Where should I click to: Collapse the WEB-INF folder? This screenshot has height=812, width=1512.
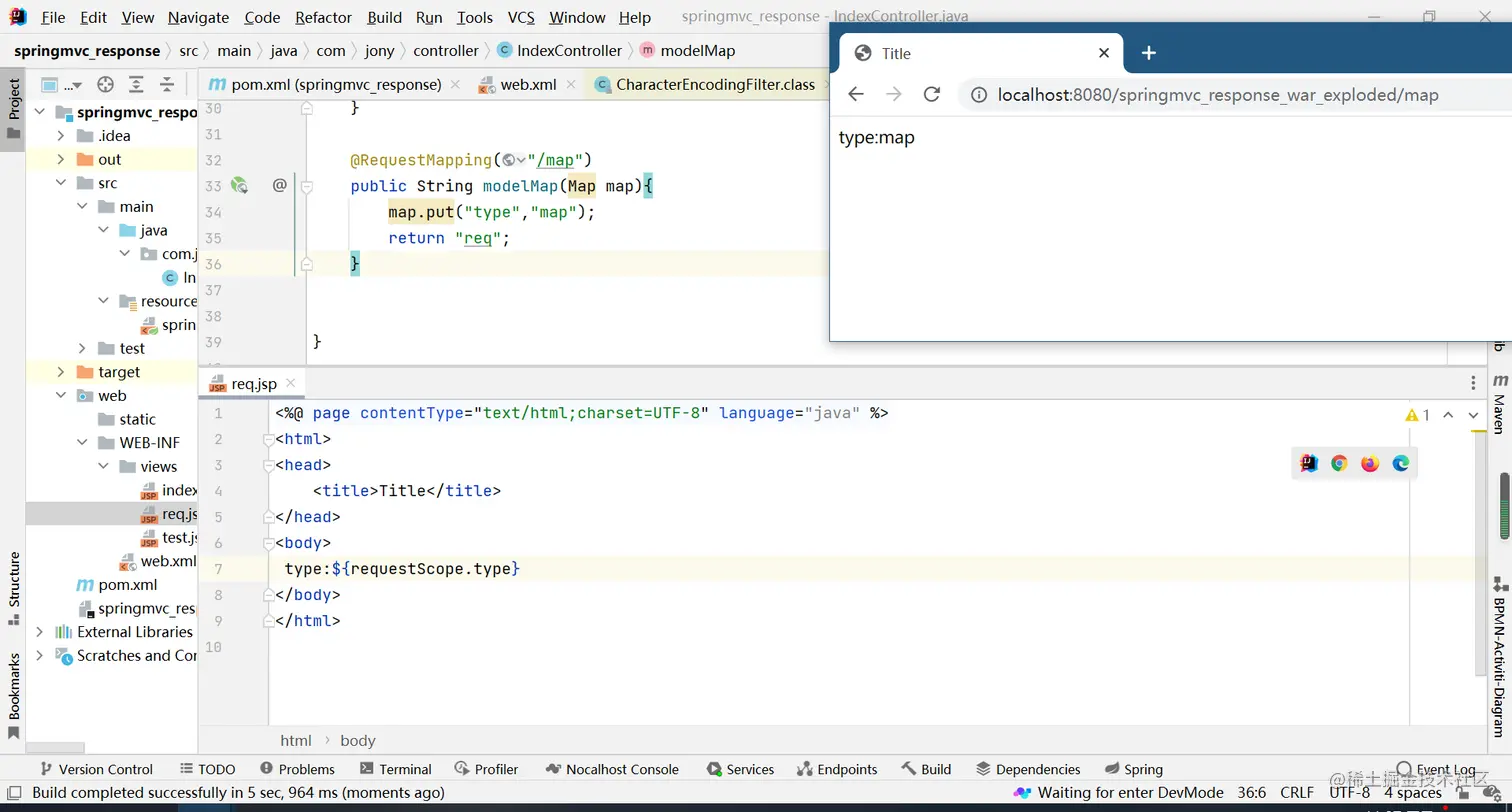(83, 443)
